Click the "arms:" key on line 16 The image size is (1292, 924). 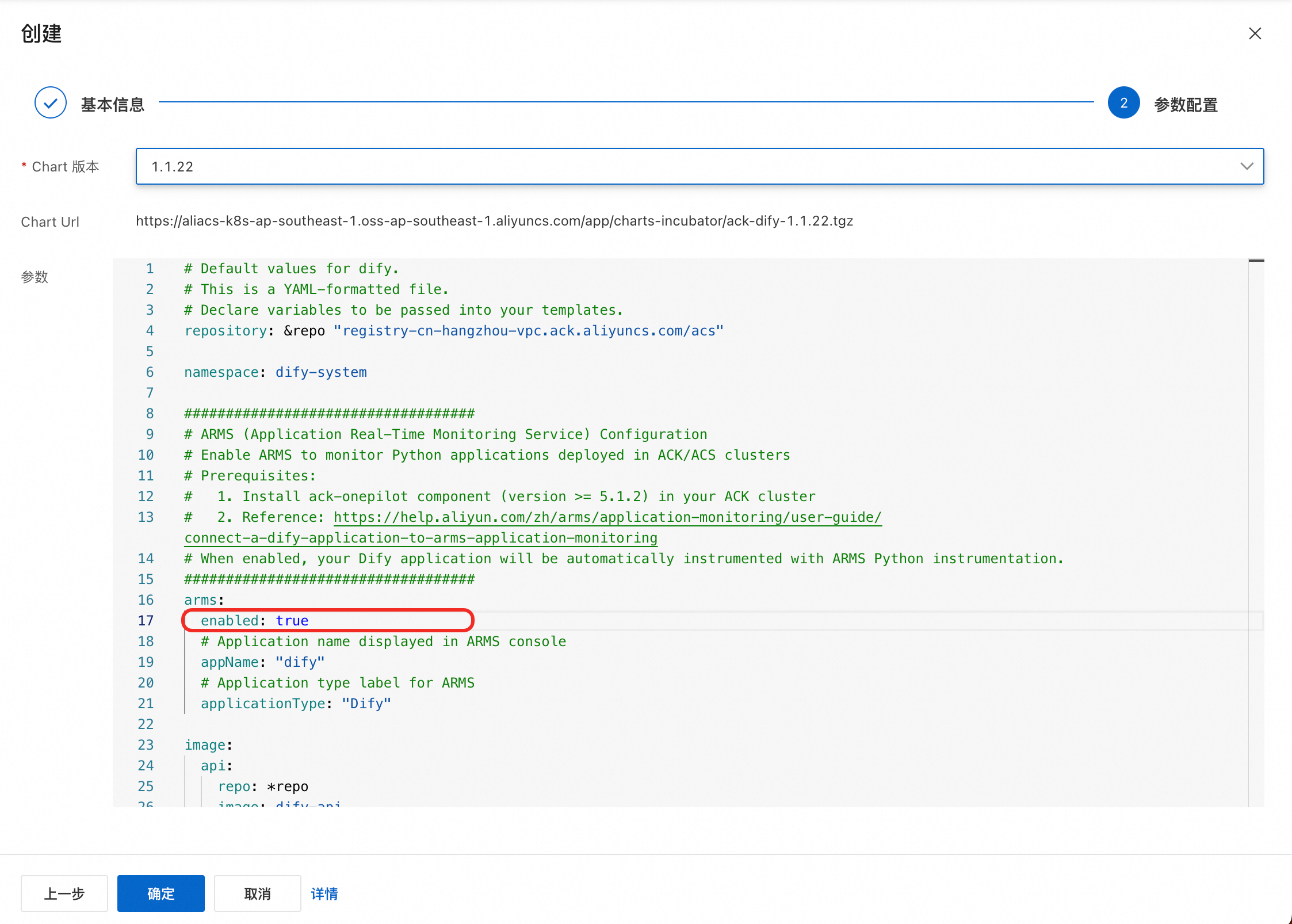pyautogui.click(x=204, y=600)
